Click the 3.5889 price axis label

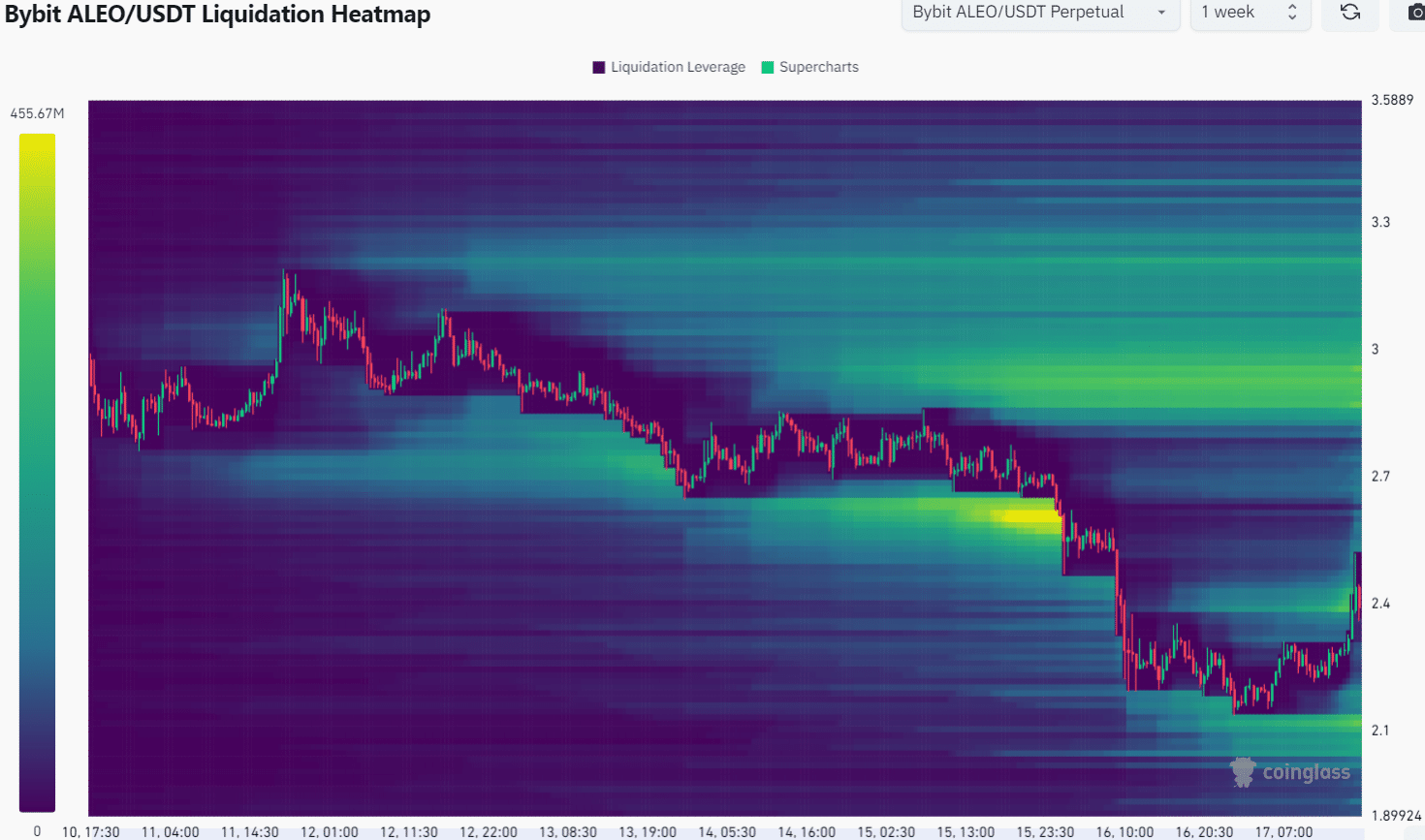click(x=1392, y=100)
